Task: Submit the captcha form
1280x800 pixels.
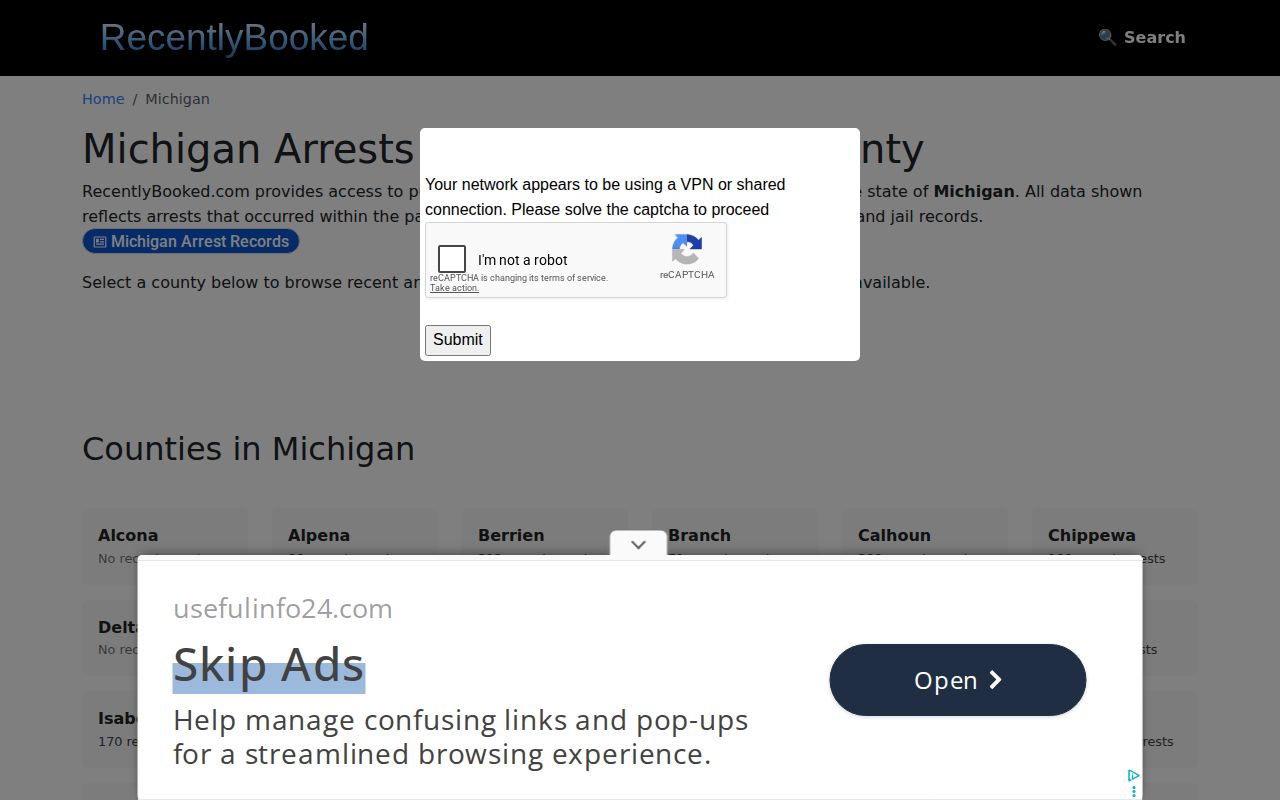Action: 458,340
